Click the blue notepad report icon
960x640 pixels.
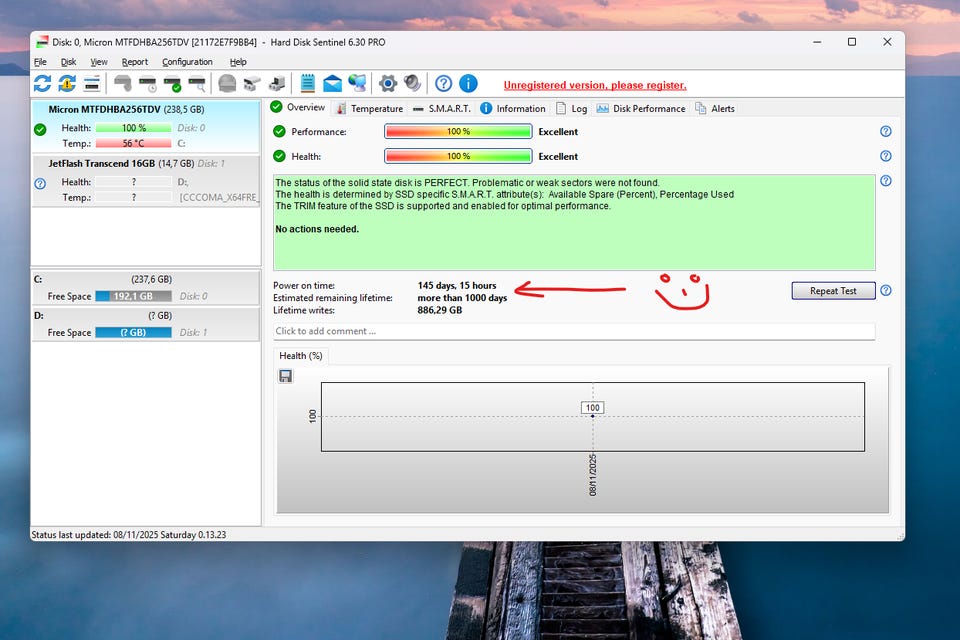308,83
